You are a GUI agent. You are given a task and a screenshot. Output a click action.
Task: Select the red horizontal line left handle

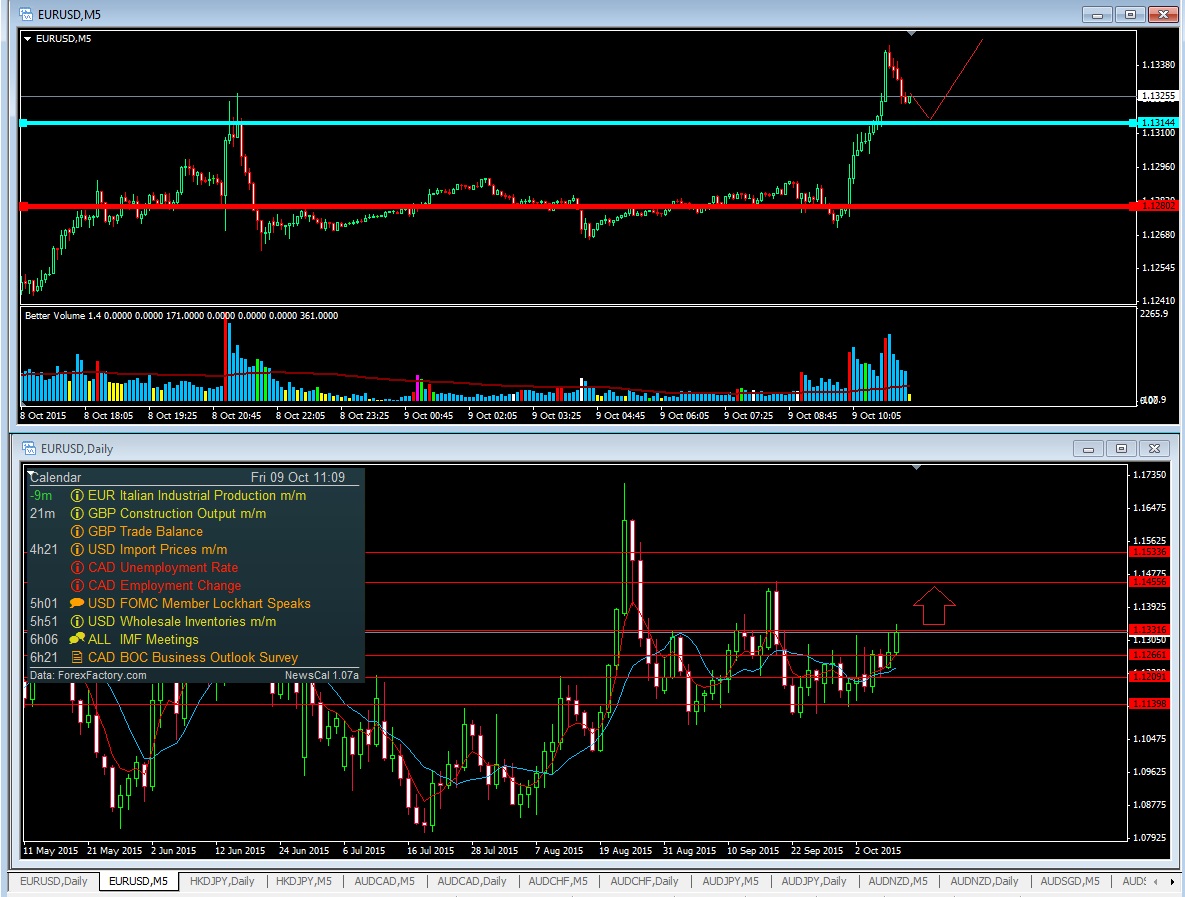(23, 206)
